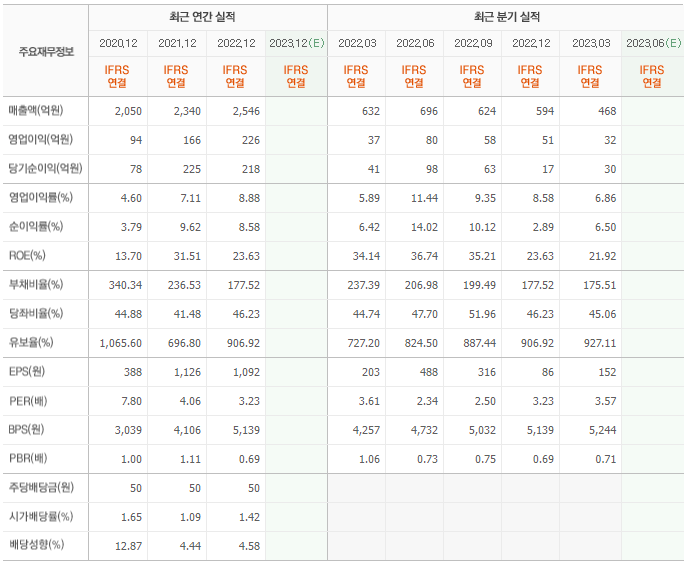
Task: Click reserve ratio value 927.11
Action: [x=600, y=343]
